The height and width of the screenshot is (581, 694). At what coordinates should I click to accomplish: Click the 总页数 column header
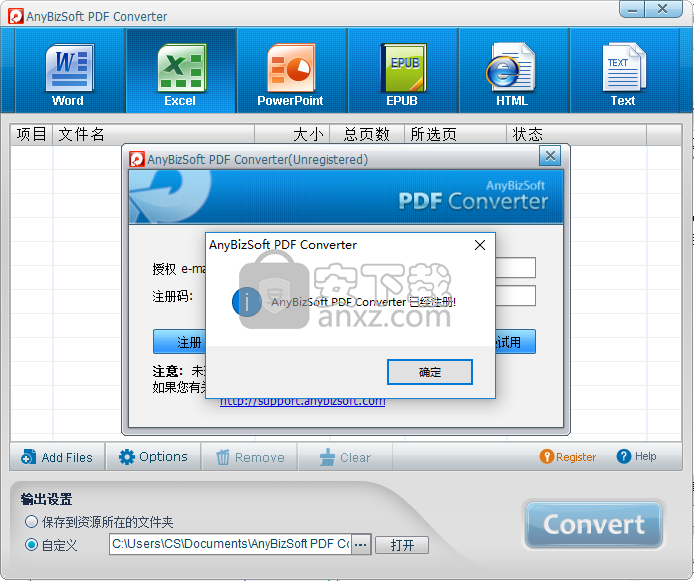pyautogui.click(x=367, y=134)
